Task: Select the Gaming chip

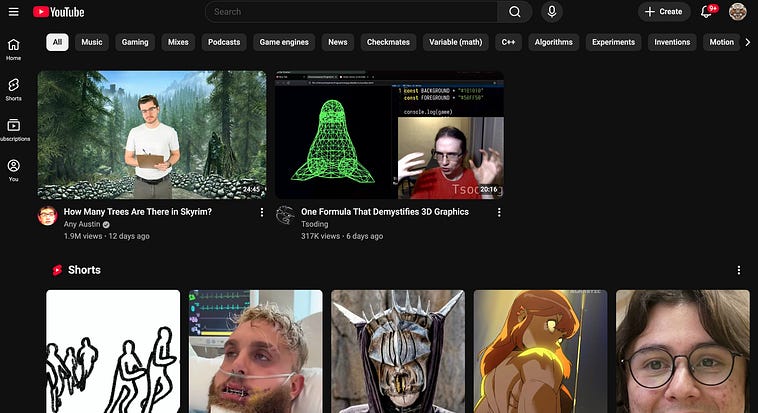Action: [135, 42]
